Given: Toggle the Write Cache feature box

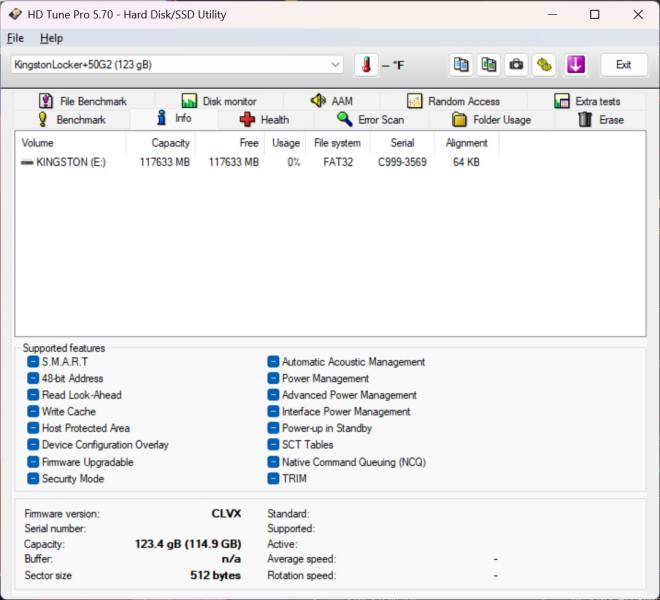Looking at the screenshot, I should tap(33, 411).
